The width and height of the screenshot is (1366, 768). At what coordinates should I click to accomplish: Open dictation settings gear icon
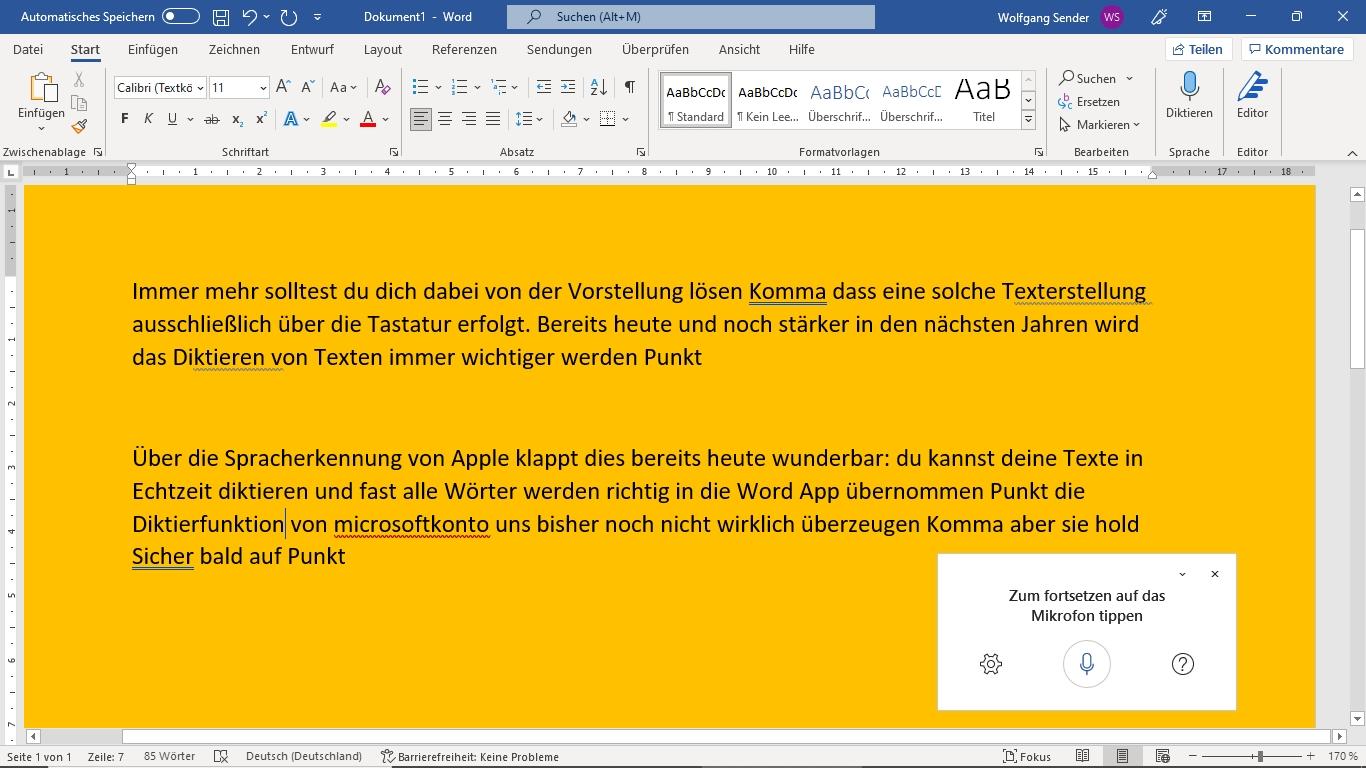991,664
